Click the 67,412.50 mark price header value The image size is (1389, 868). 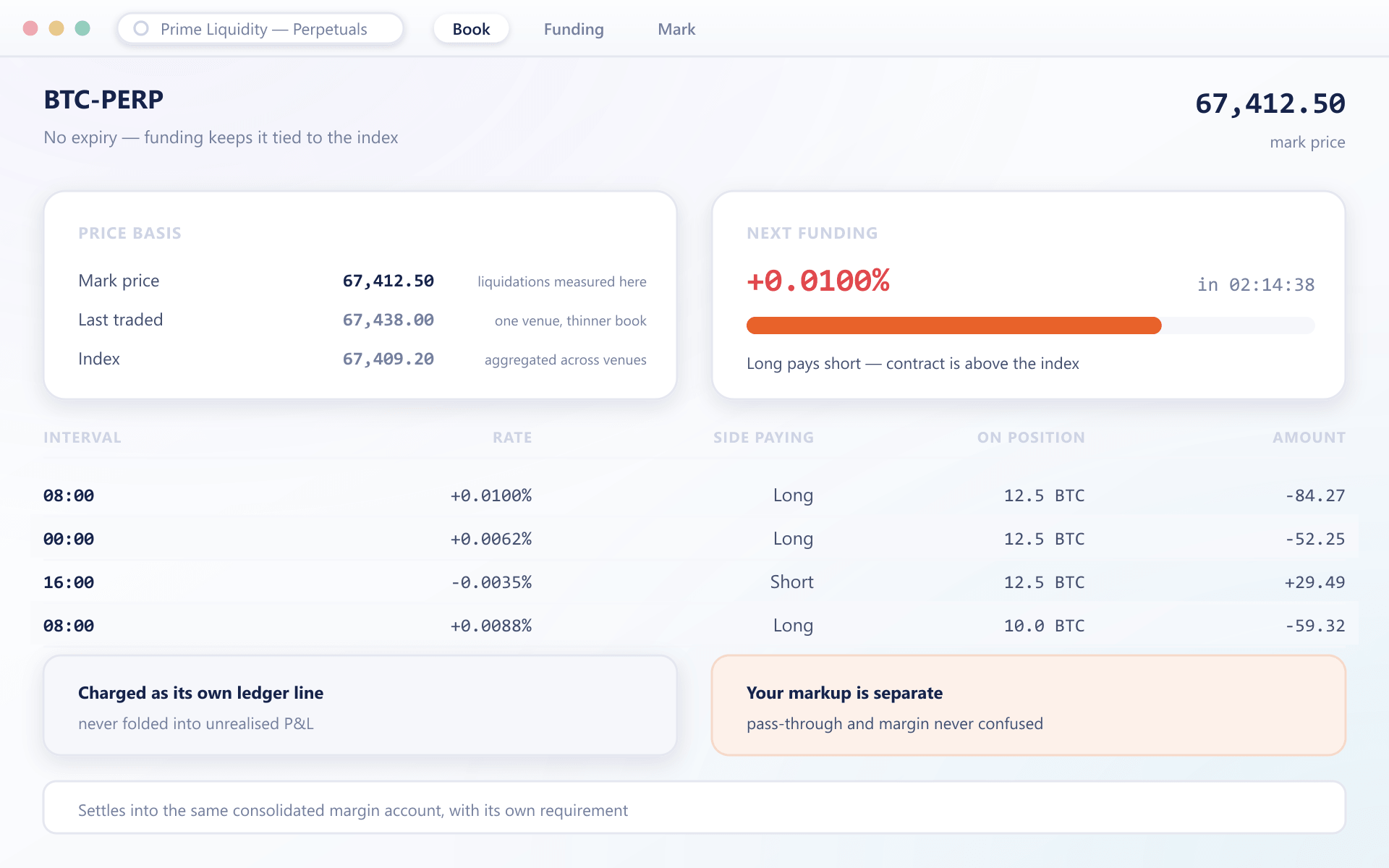coord(1270,103)
